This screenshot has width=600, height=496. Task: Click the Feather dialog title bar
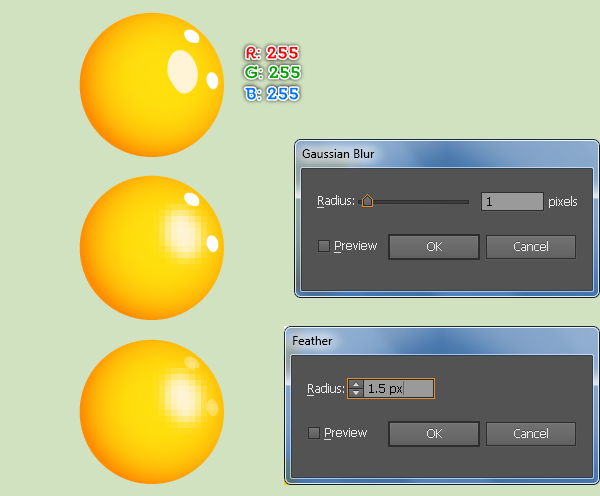click(x=441, y=341)
